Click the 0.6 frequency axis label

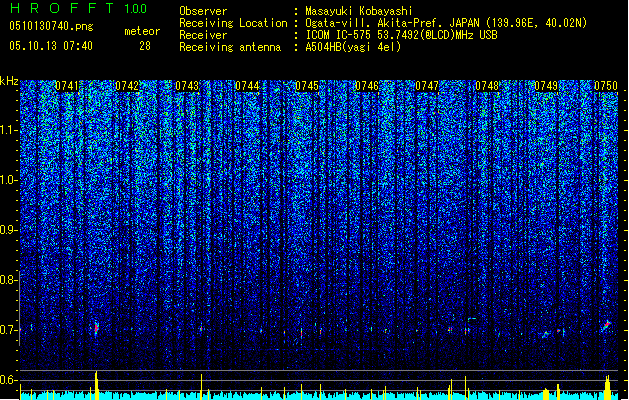(x=8, y=380)
